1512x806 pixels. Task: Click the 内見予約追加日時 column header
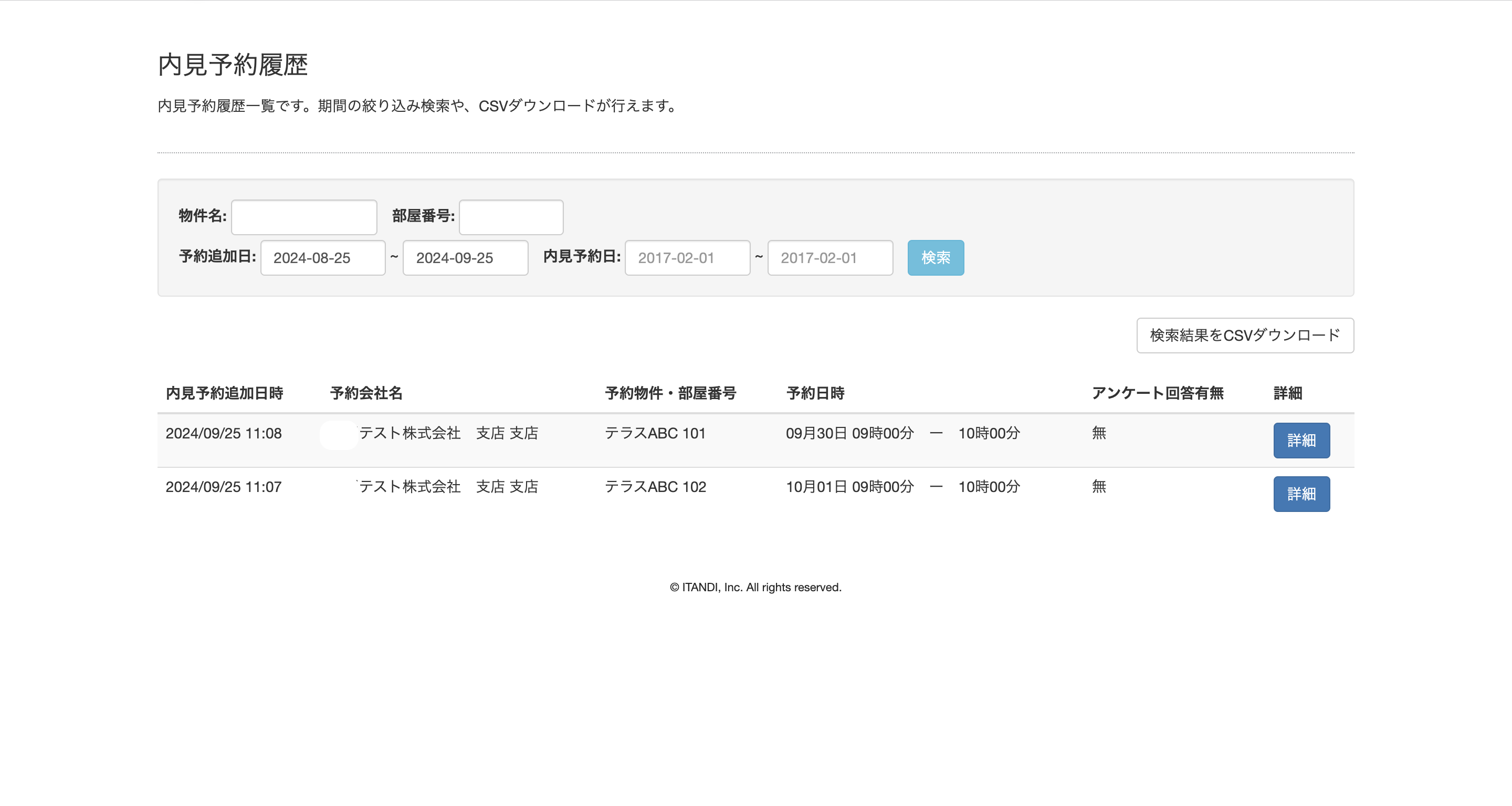click(224, 393)
